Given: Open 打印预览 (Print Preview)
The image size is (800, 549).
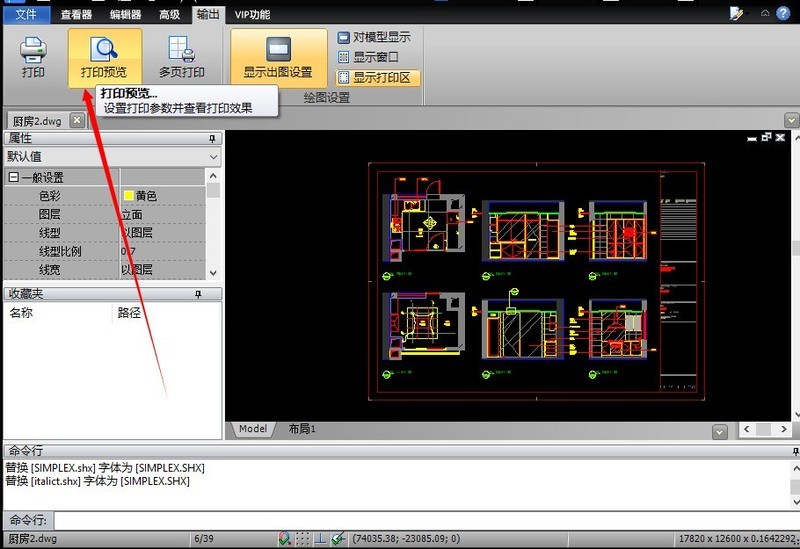Looking at the screenshot, I should point(104,57).
